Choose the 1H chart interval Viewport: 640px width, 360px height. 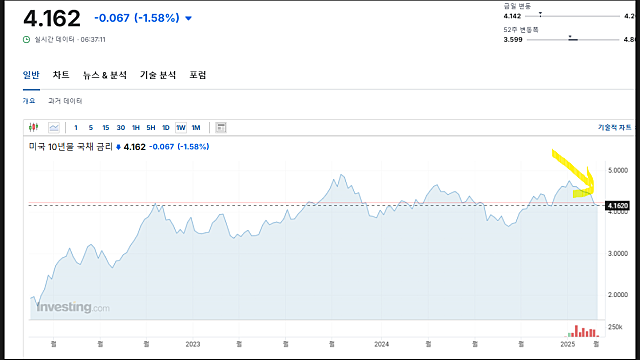point(136,128)
